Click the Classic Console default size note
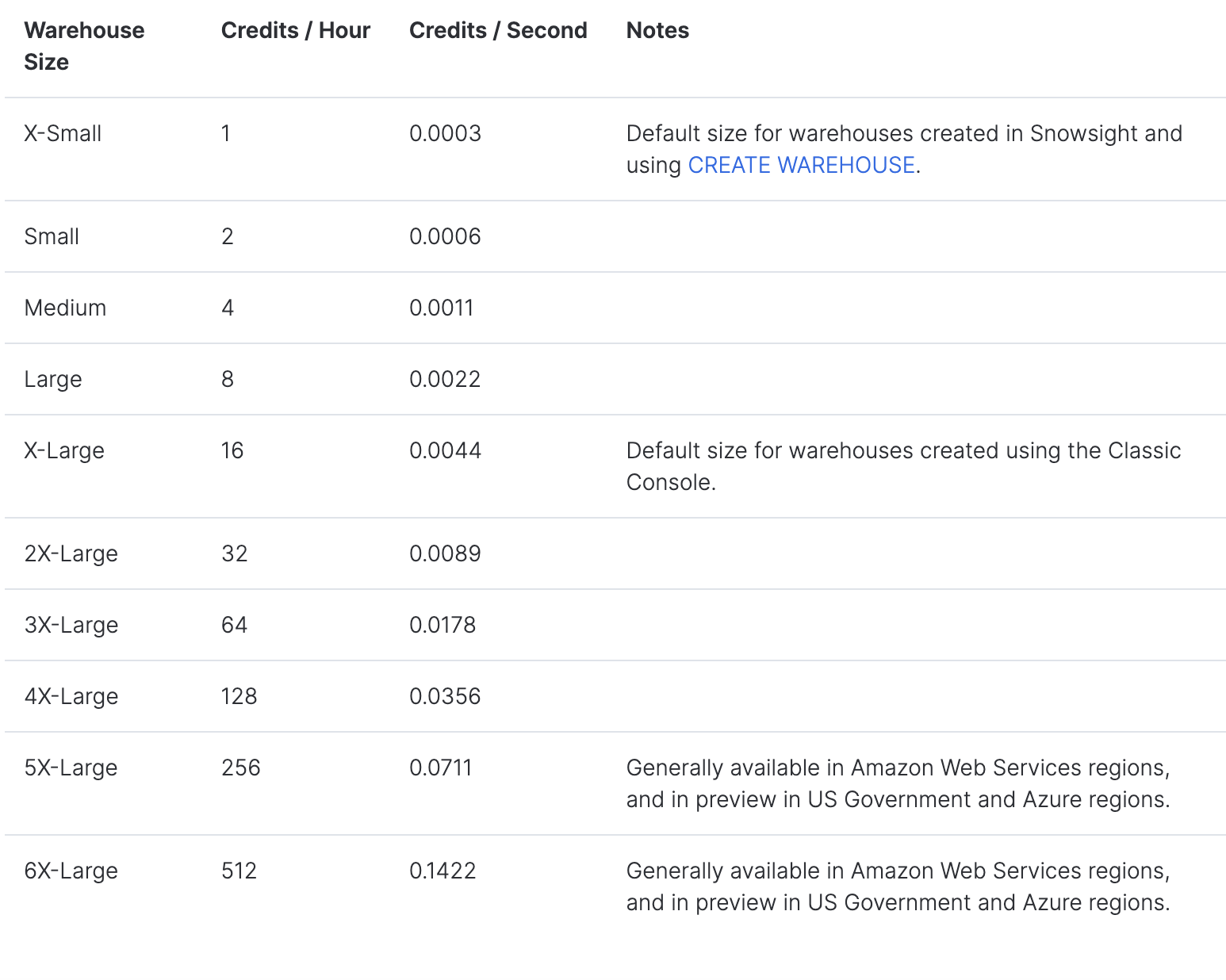 click(x=903, y=466)
